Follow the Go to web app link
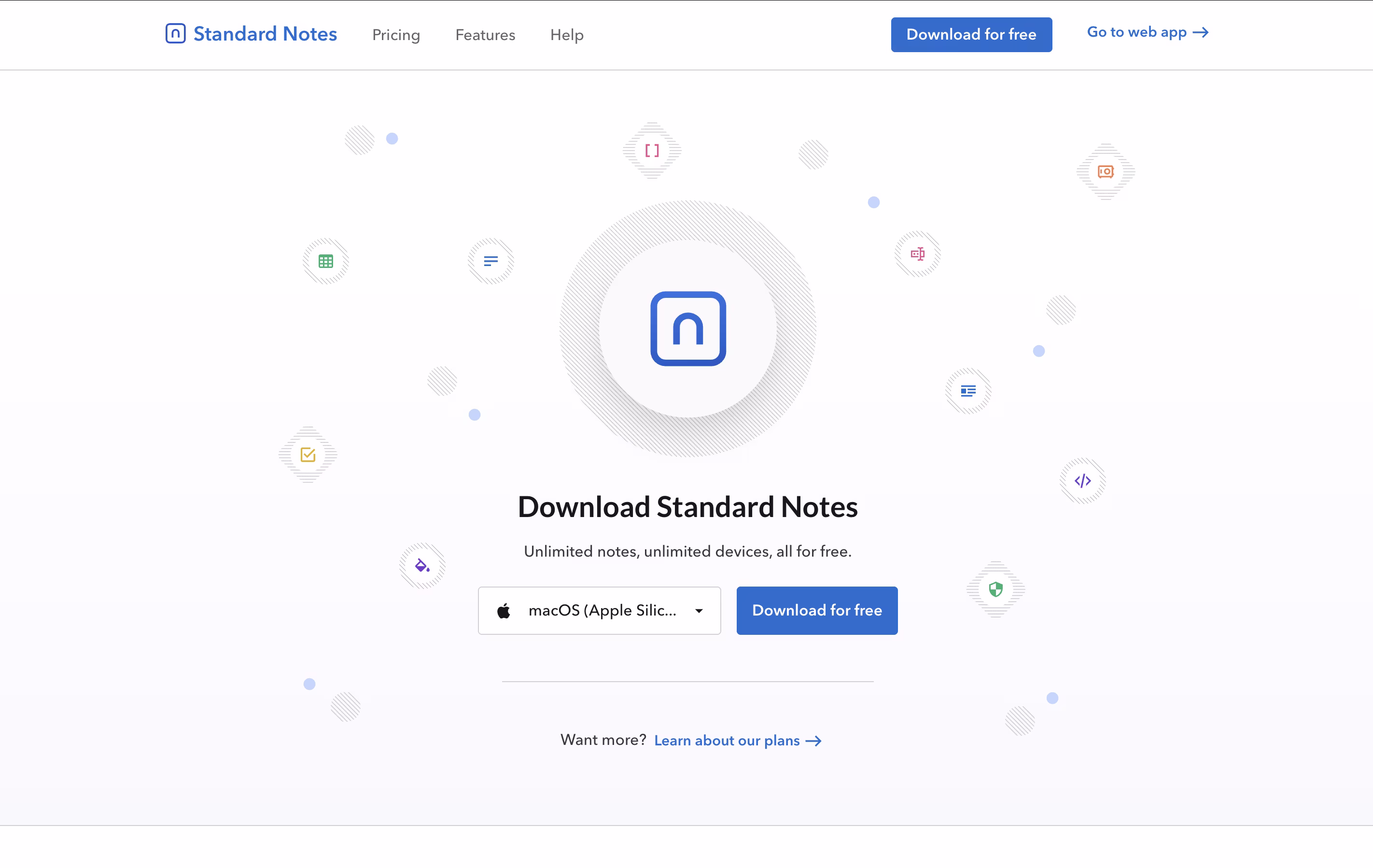The image size is (1373, 868). click(1147, 32)
